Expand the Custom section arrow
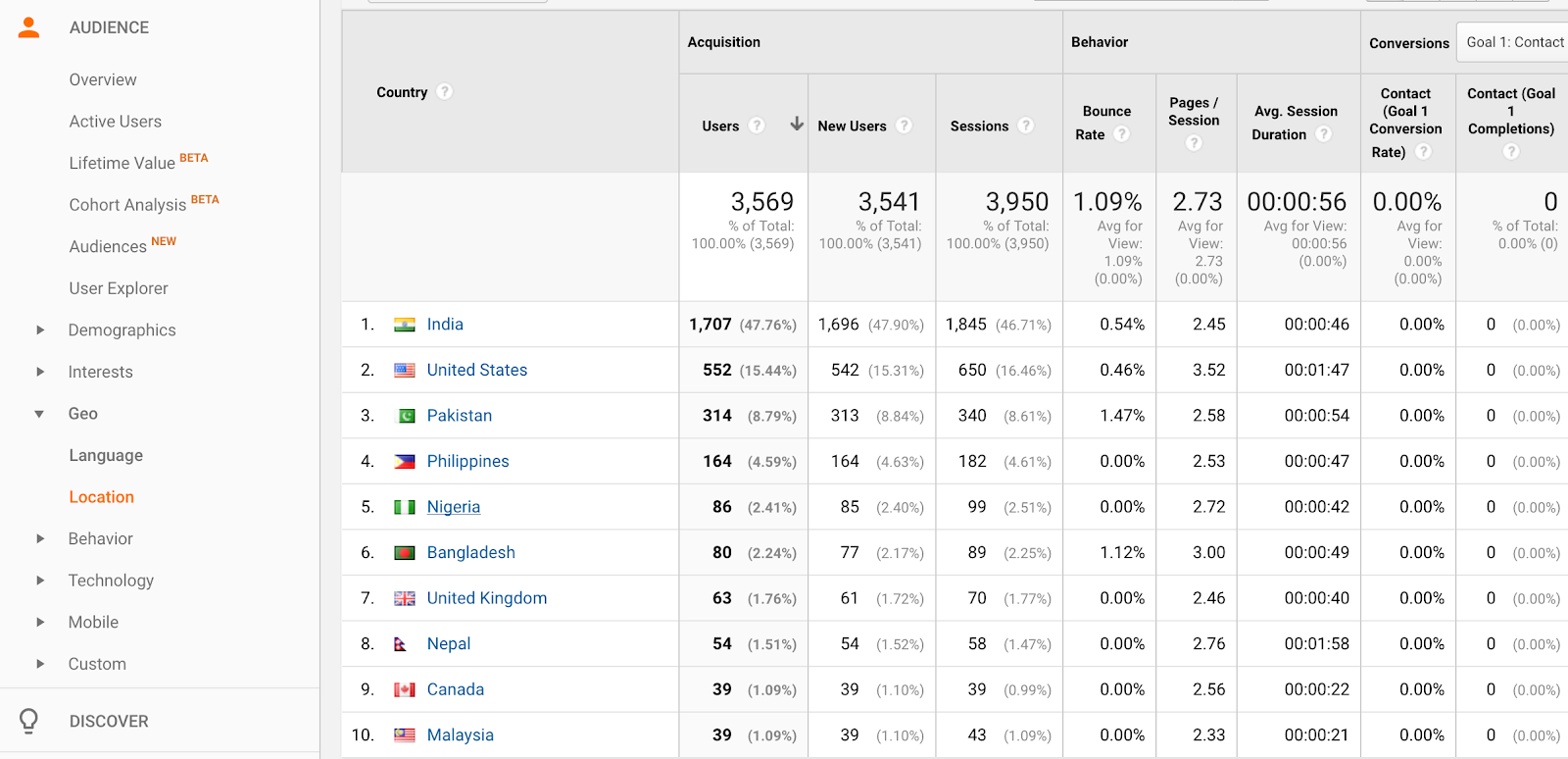The image size is (1568, 759). [x=40, y=664]
